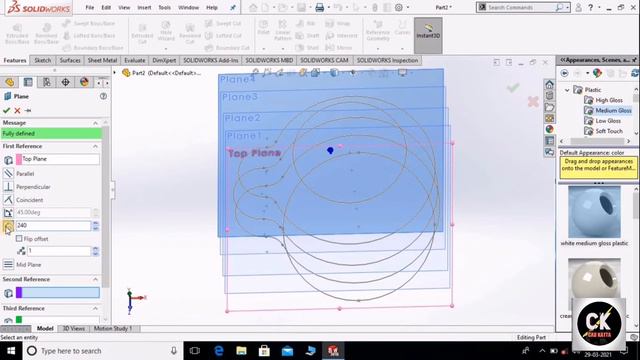Open the File Explorer folder task pane tab
The height and width of the screenshot is (360, 640).
tap(549, 107)
